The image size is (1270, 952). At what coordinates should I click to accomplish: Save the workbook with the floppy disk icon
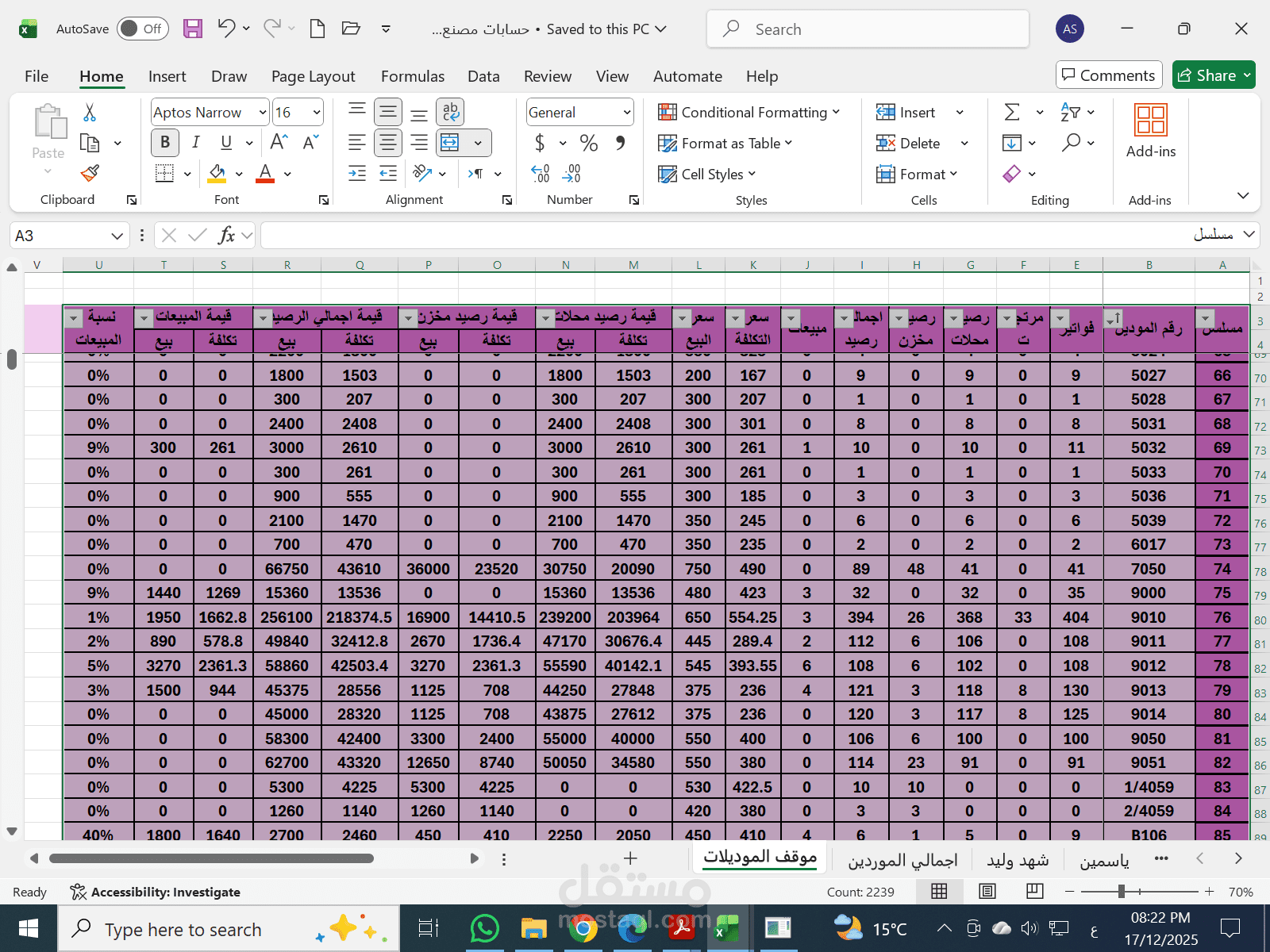click(x=193, y=29)
